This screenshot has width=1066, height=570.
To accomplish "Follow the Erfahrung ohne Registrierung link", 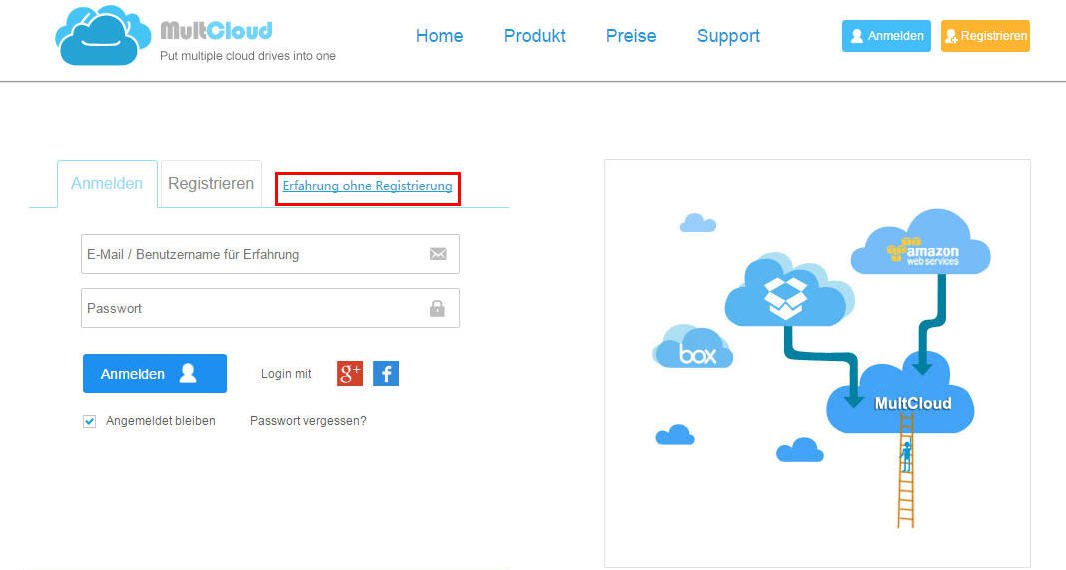I will click(x=367, y=186).
